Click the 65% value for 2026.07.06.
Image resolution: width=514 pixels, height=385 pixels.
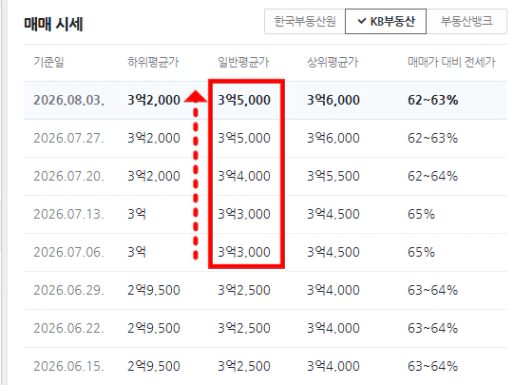tap(421, 252)
